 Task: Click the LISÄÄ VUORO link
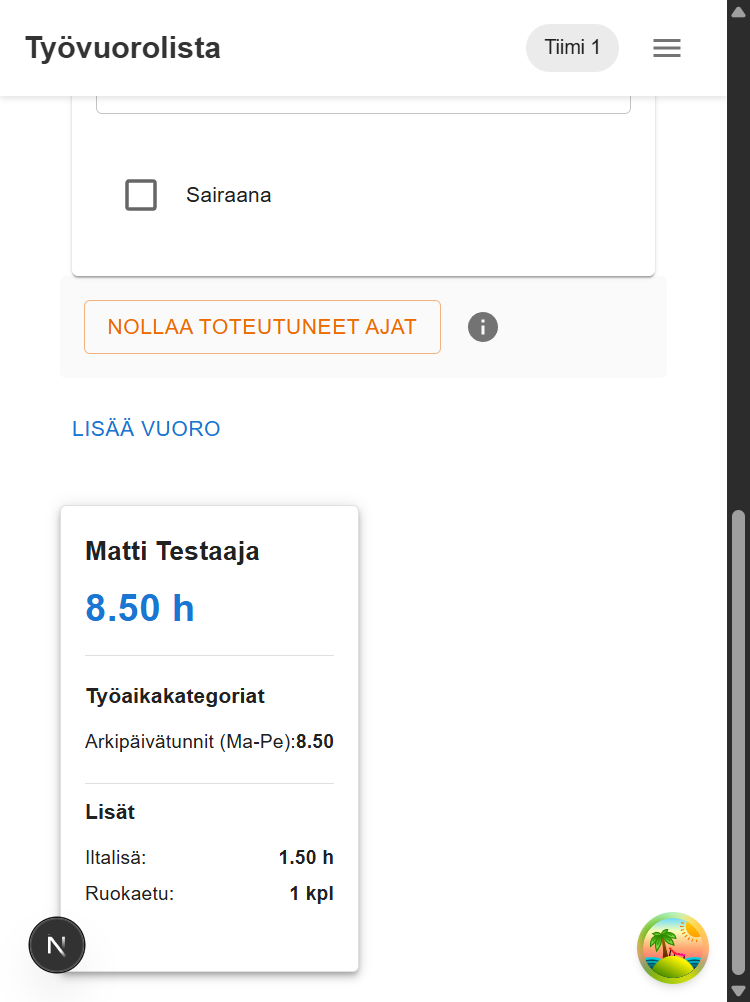coord(146,428)
